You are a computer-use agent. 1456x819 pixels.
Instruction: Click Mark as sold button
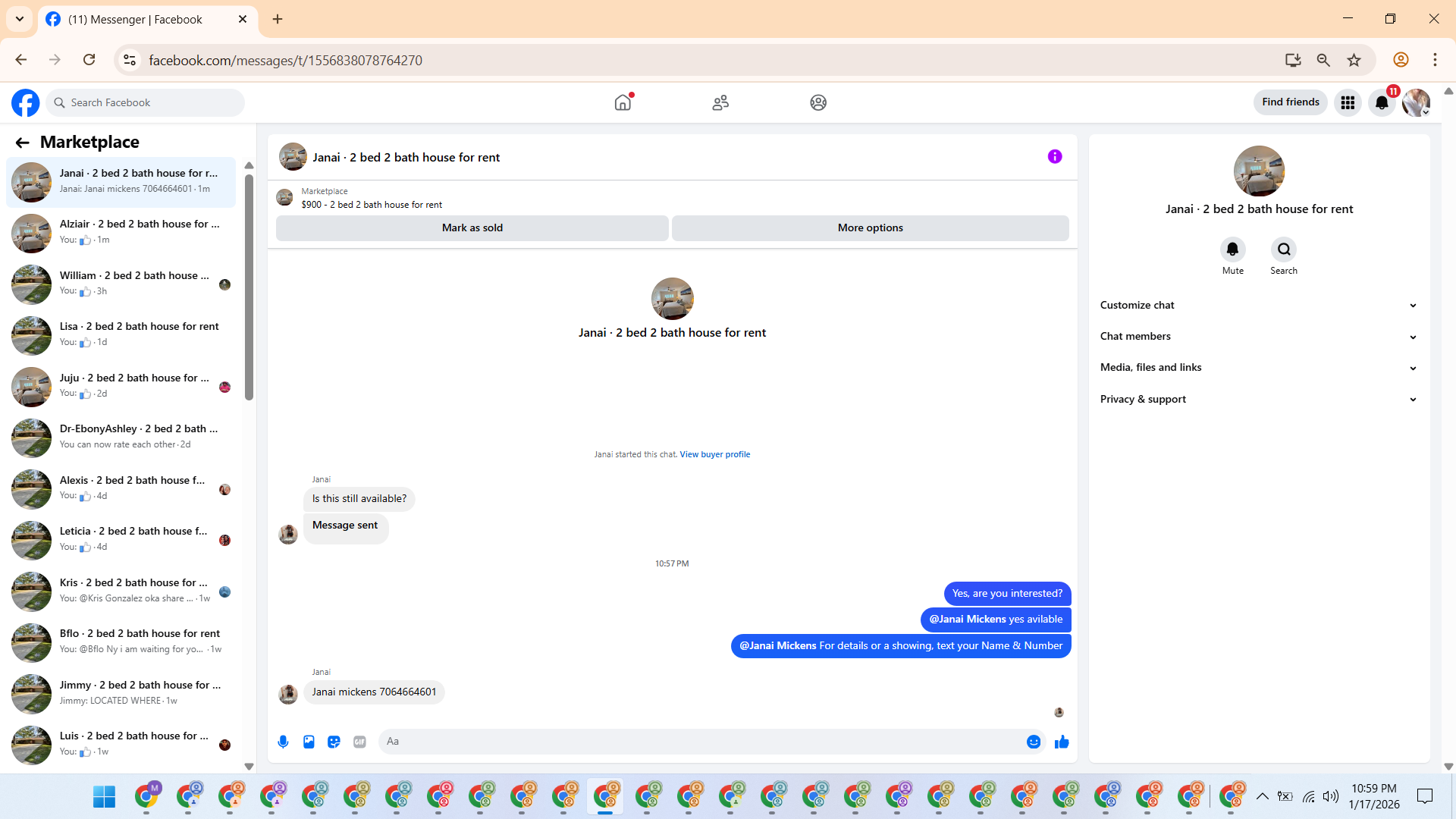coord(472,227)
